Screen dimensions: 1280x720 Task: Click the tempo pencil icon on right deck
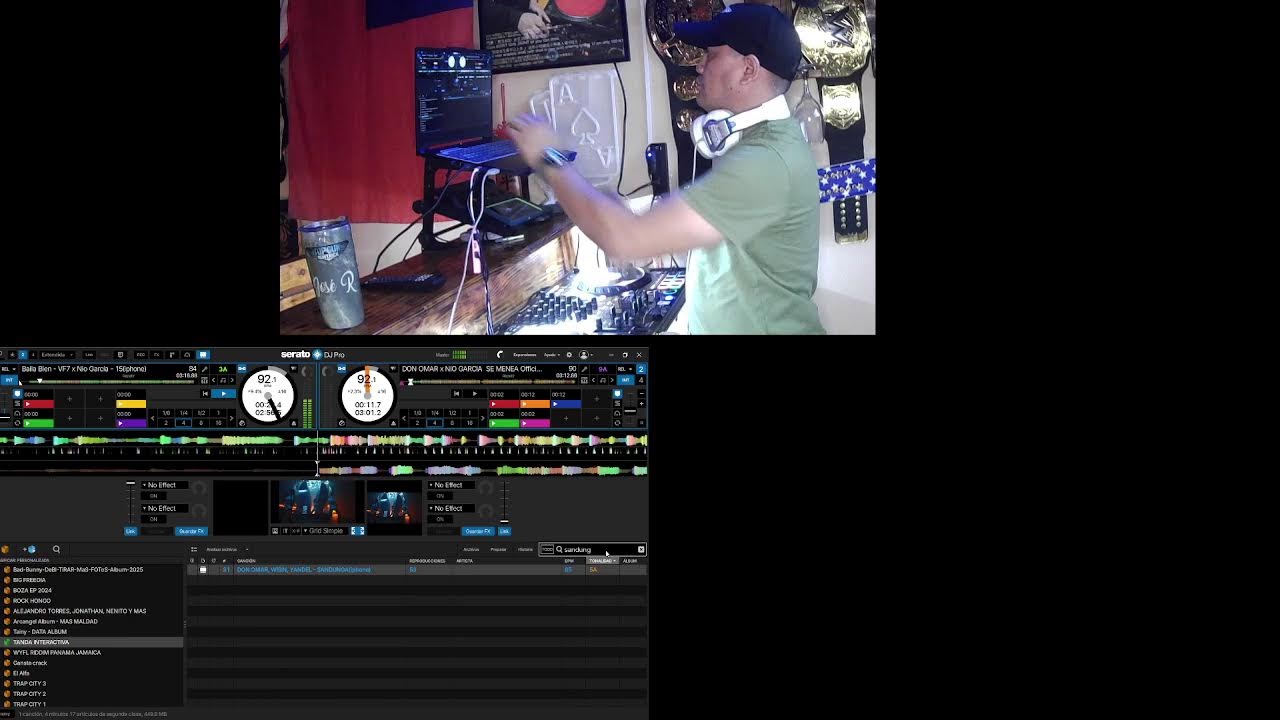pos(584,369)
